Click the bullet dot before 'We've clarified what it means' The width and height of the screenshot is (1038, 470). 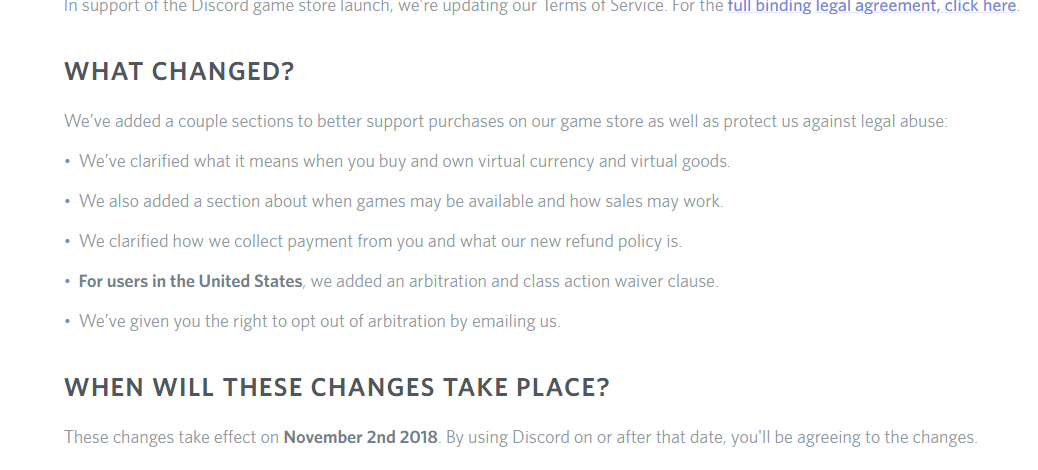click(68, 162)
